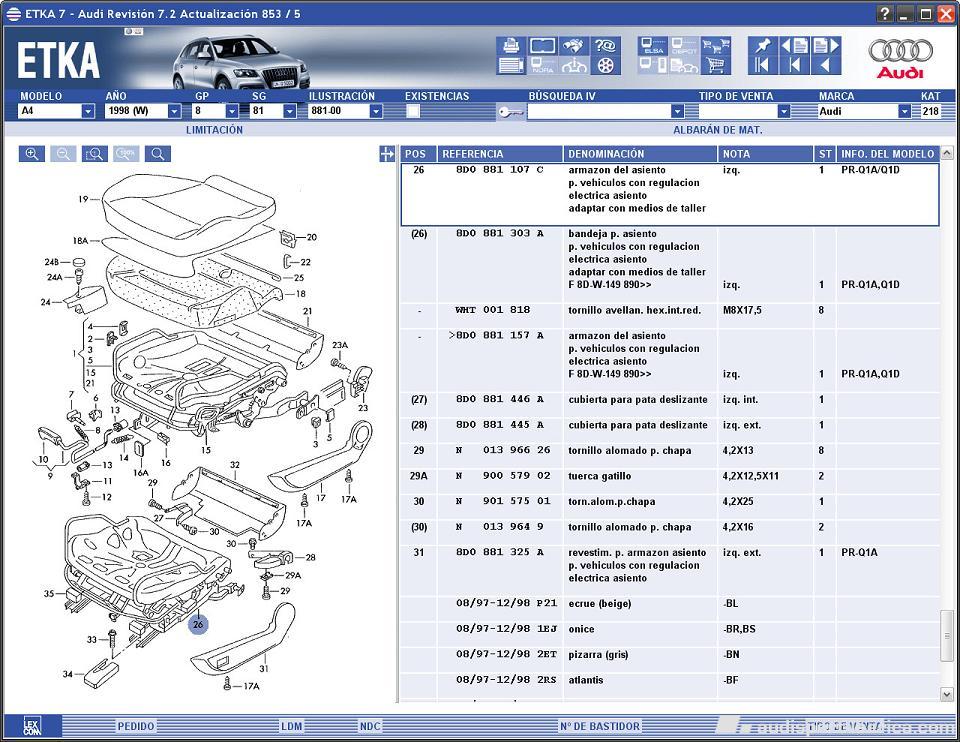This screenshot has height=742, width=960.
Task: Click the back arrow triangle icon
Action: pyautogui.click(x=826, y=65)
